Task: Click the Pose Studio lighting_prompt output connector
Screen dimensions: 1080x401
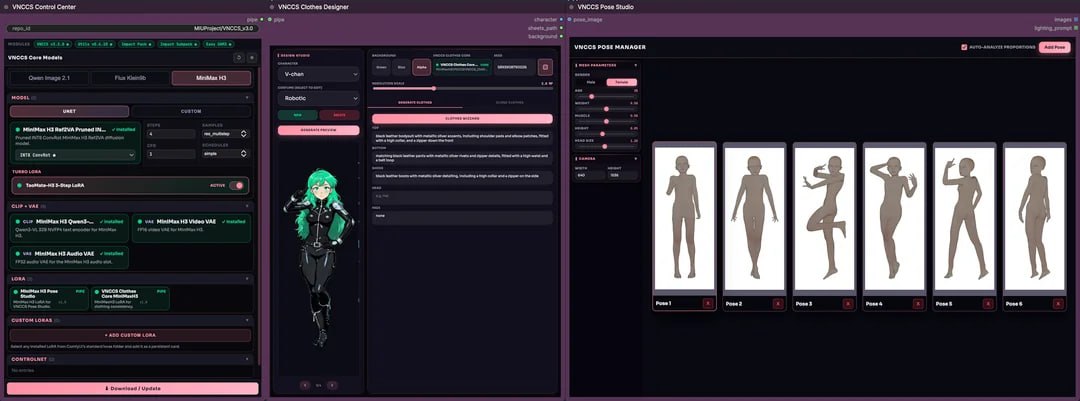Action: [1076, 28]
